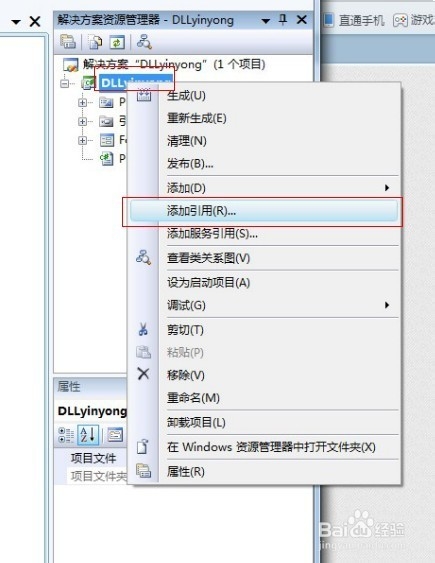Choose 剪切(T) menu entry

point(264,330)
